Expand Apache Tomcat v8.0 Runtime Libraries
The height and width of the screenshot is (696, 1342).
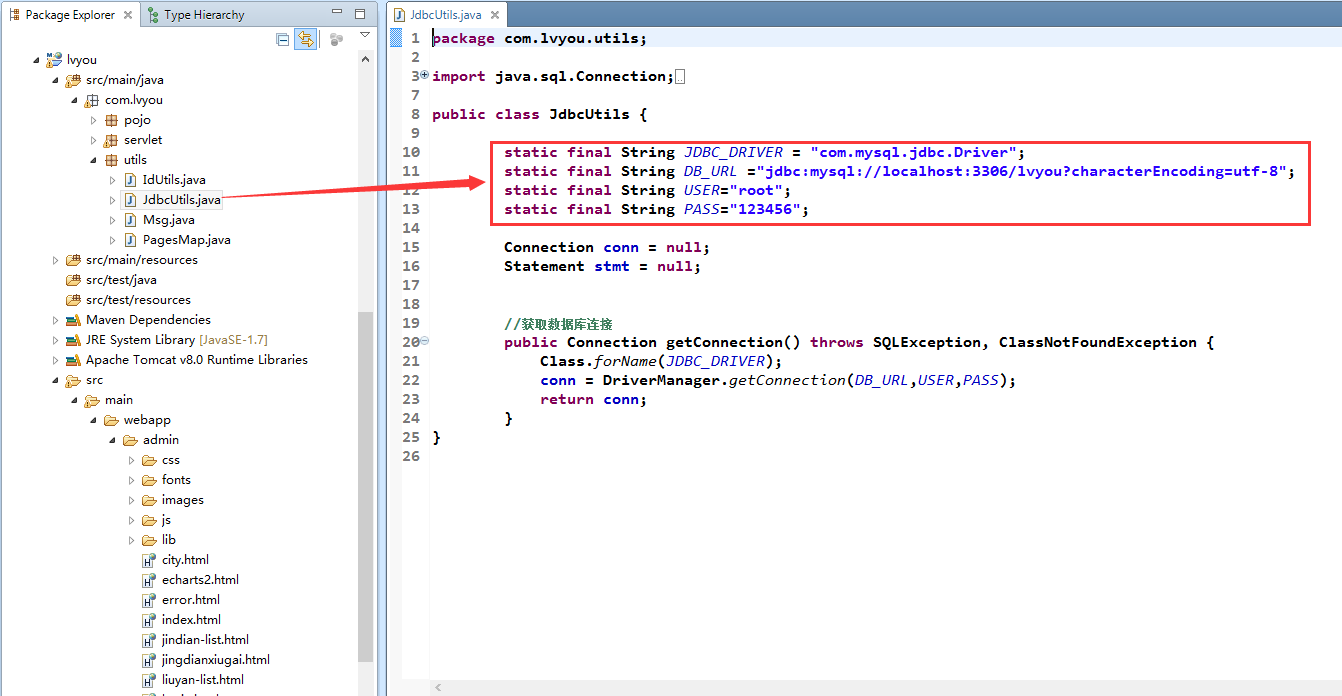point(56,360)
